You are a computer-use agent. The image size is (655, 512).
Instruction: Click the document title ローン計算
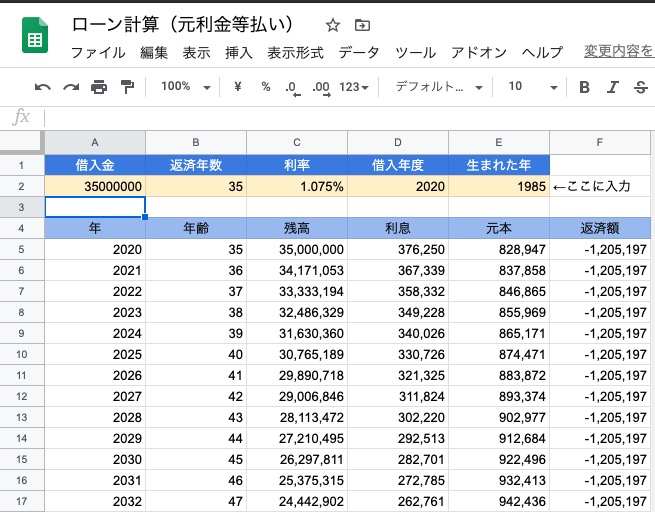[x=182, y=24]
